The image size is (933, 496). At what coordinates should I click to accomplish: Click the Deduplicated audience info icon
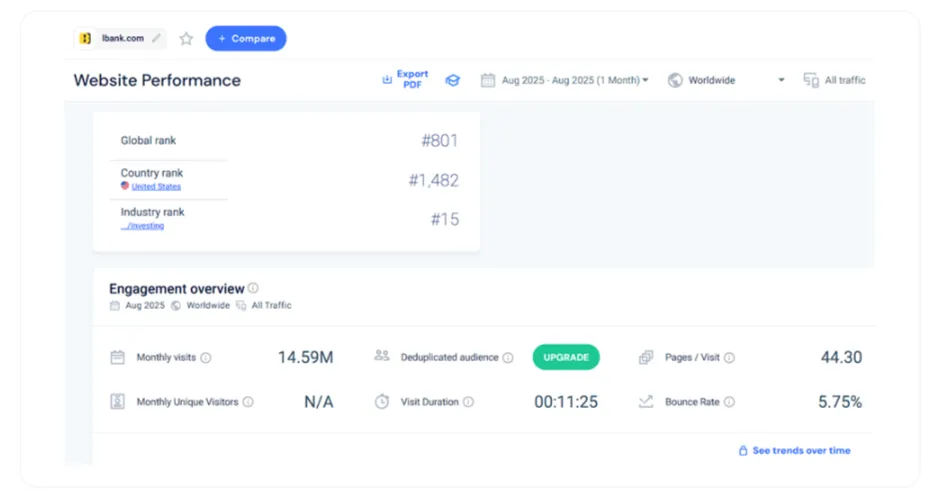508,357
